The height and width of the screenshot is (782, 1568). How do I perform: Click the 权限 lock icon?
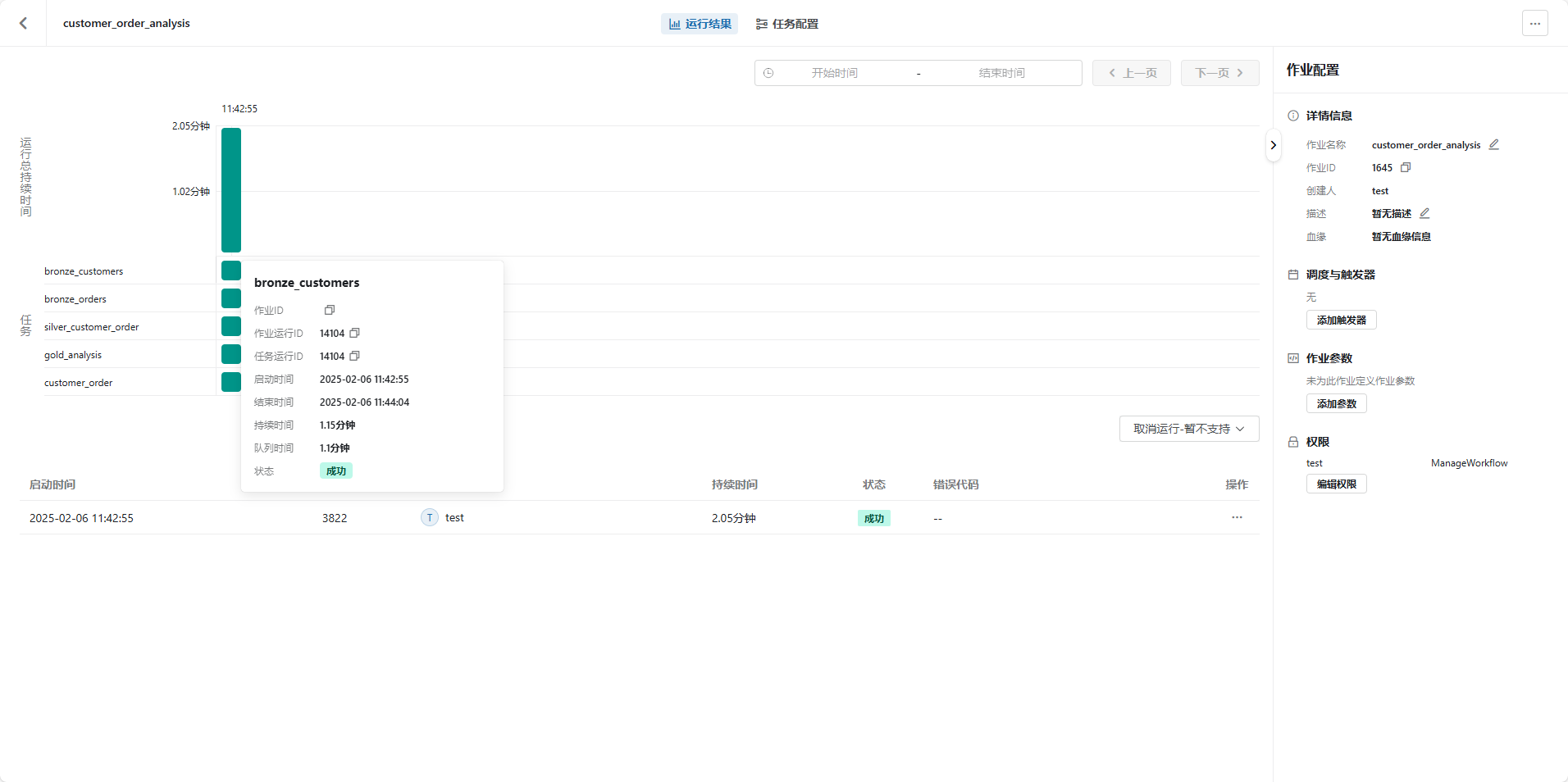(1293, 442)
